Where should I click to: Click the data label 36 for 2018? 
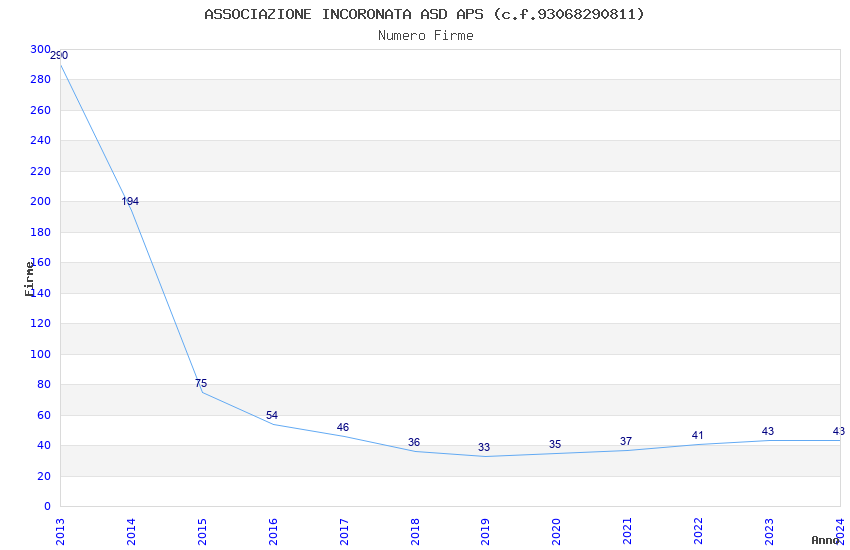pyautogui.click(x=414, y=442)
